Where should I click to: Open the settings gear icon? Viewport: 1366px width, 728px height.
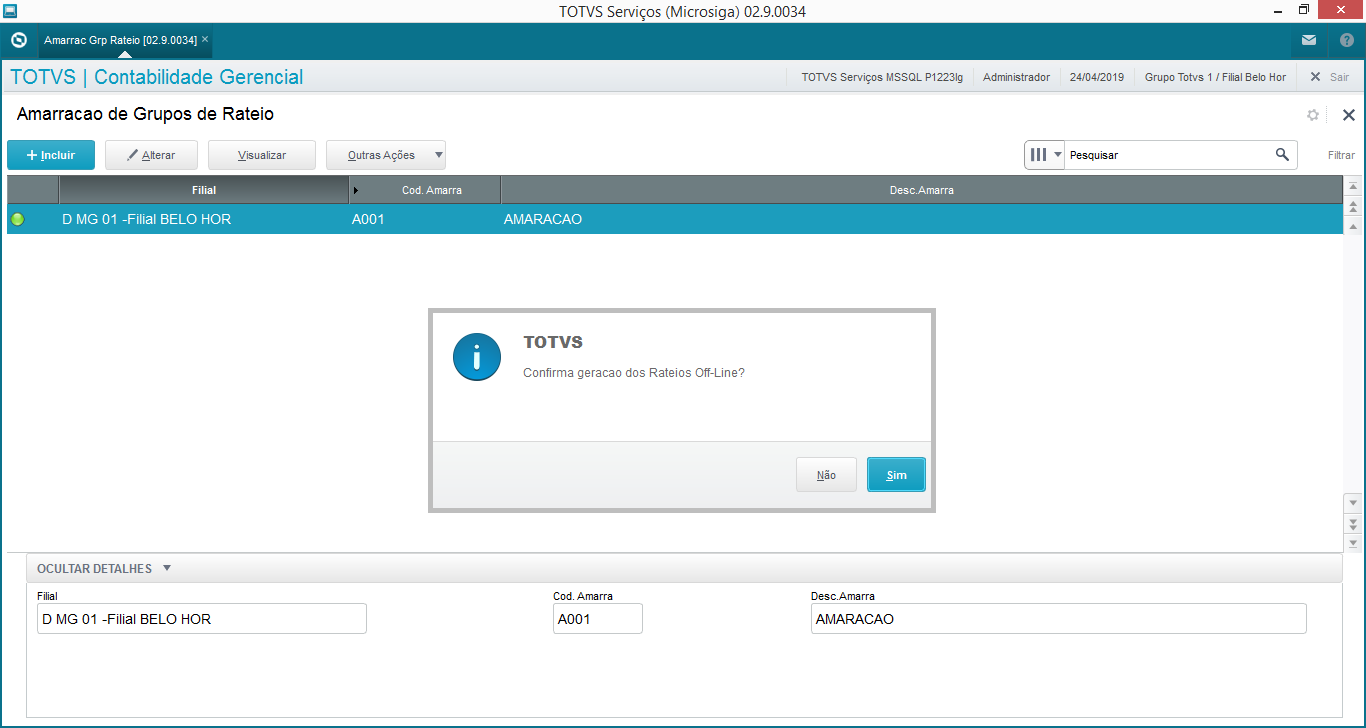tap(1313, 115)
